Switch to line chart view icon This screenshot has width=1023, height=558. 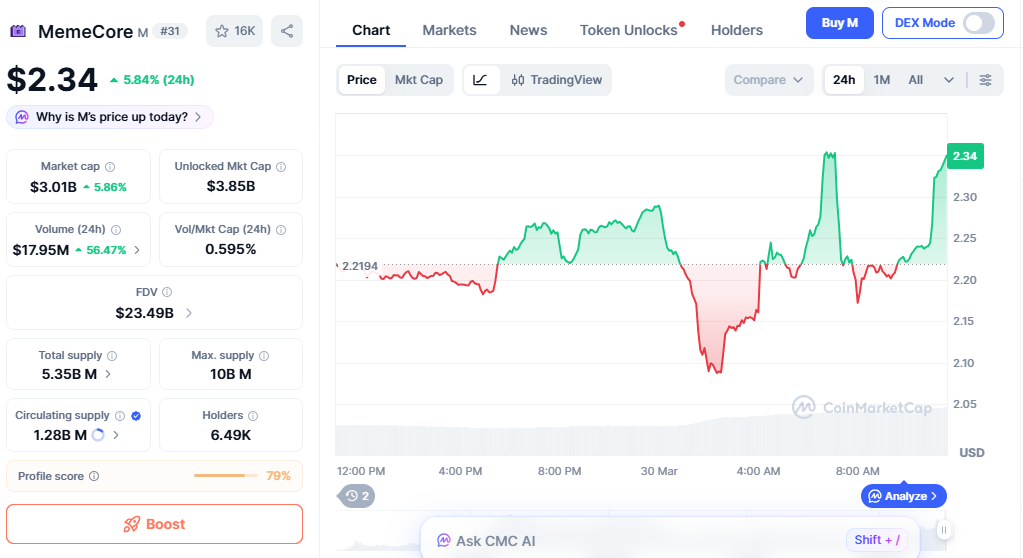(x=480, y=80)
